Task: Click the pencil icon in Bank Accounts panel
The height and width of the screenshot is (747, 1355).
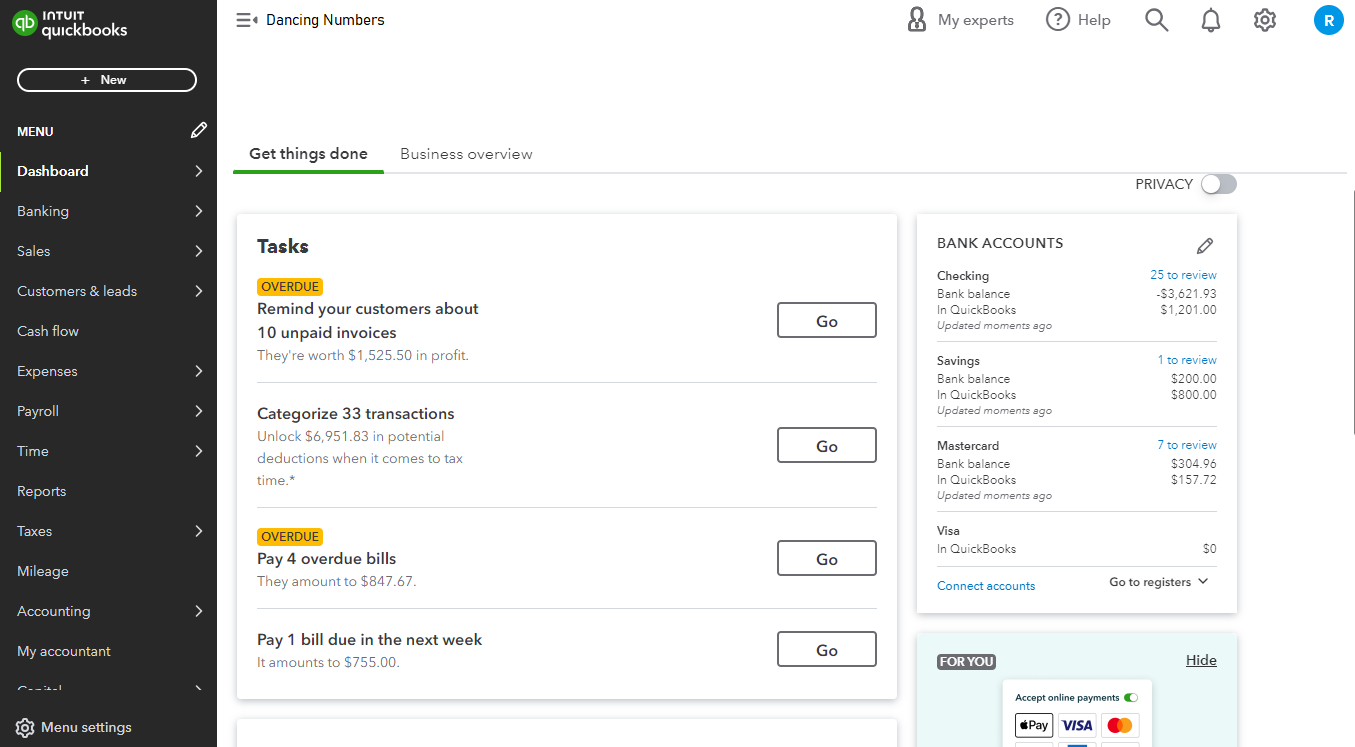Action: point(1205,245)
